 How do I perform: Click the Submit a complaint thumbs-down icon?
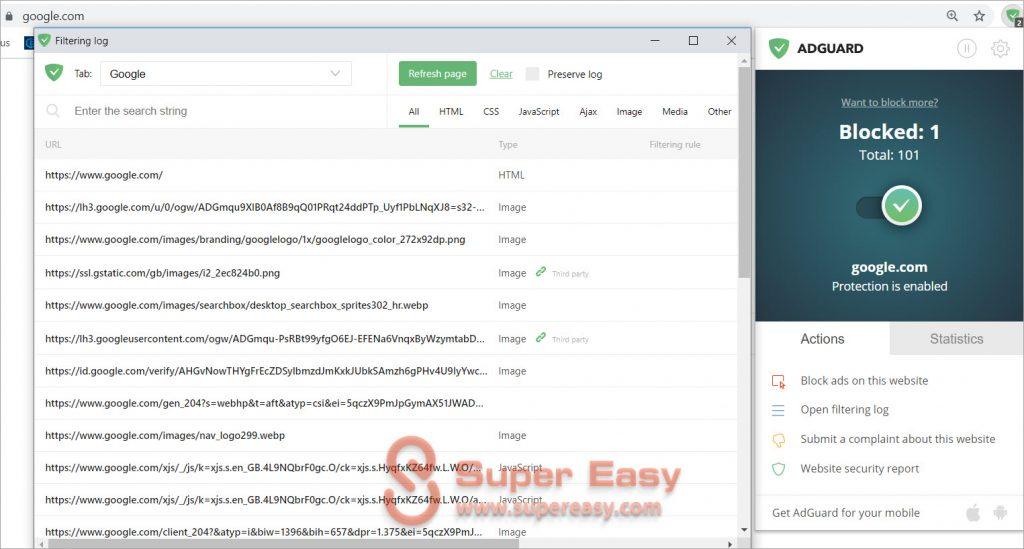point(778,440)
